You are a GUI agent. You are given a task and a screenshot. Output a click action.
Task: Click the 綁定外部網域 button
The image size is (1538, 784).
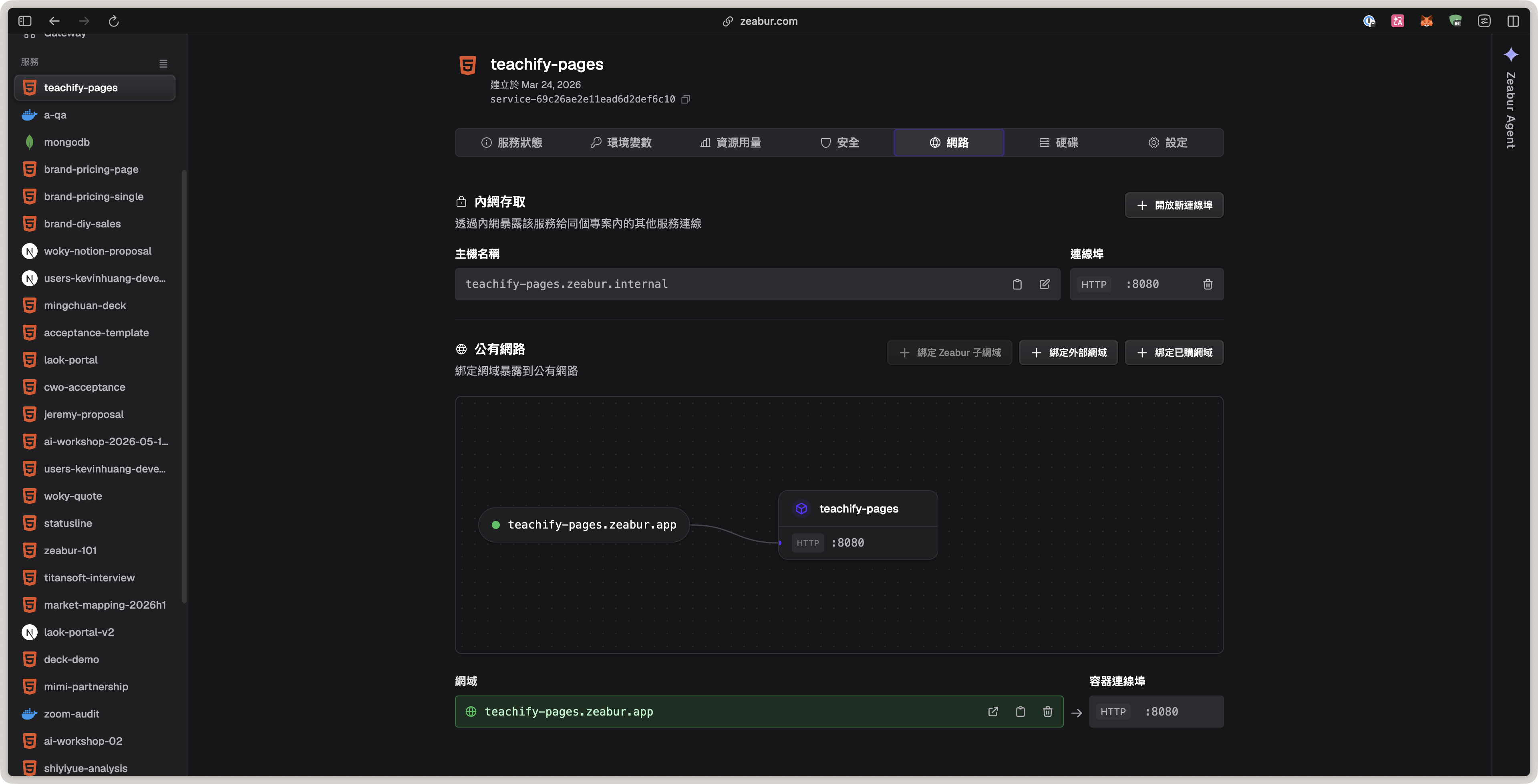pos(1068,352)
